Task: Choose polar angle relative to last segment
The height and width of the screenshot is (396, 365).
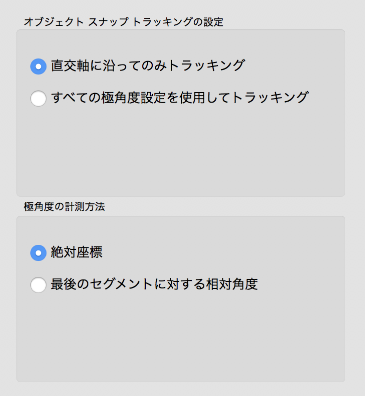Action: [38, 285]
